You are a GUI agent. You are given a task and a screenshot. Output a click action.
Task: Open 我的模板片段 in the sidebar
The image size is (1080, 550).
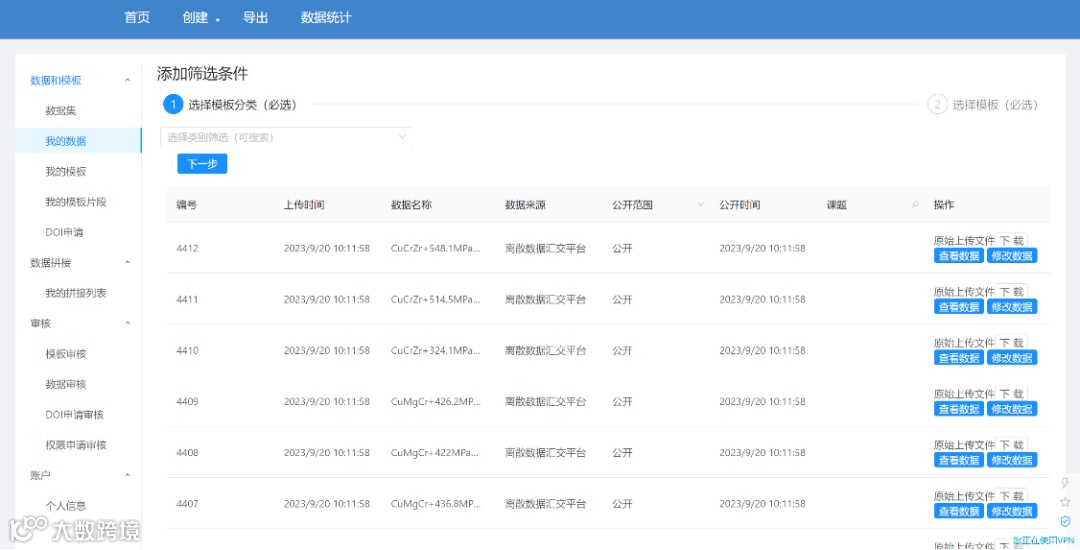click(x=76, y=202)
